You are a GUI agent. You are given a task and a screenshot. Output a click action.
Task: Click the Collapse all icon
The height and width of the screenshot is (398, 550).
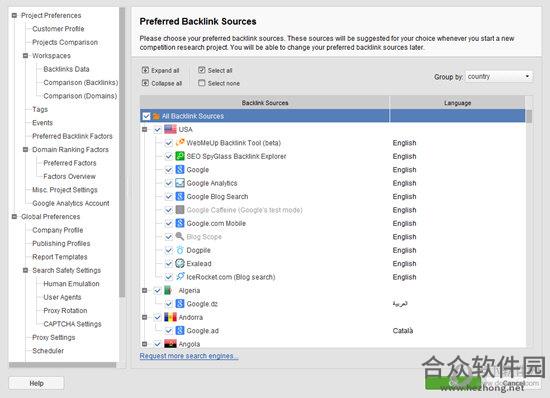145,83
